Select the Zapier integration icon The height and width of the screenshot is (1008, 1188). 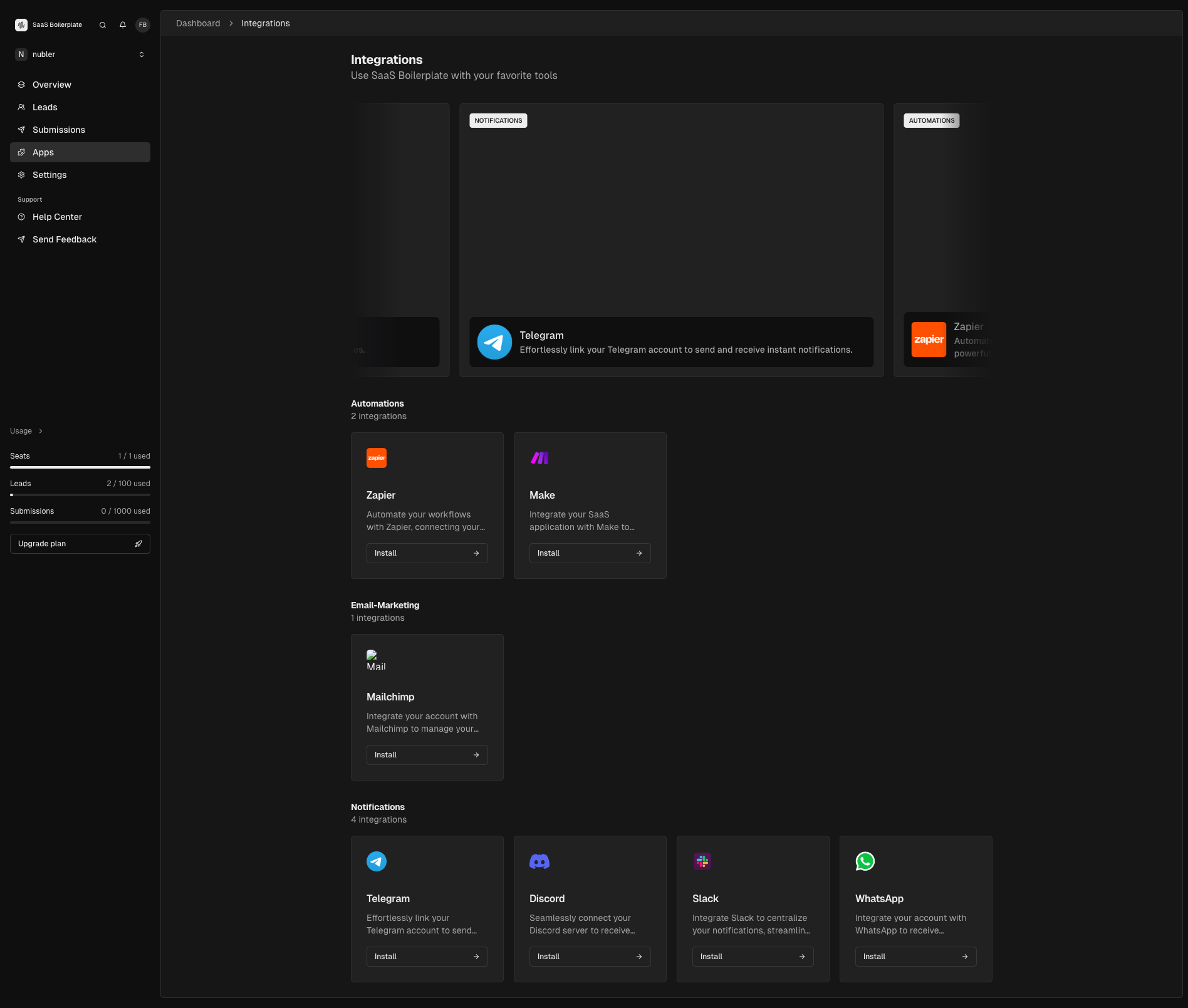pyautogui.click(x=376, y=458)
